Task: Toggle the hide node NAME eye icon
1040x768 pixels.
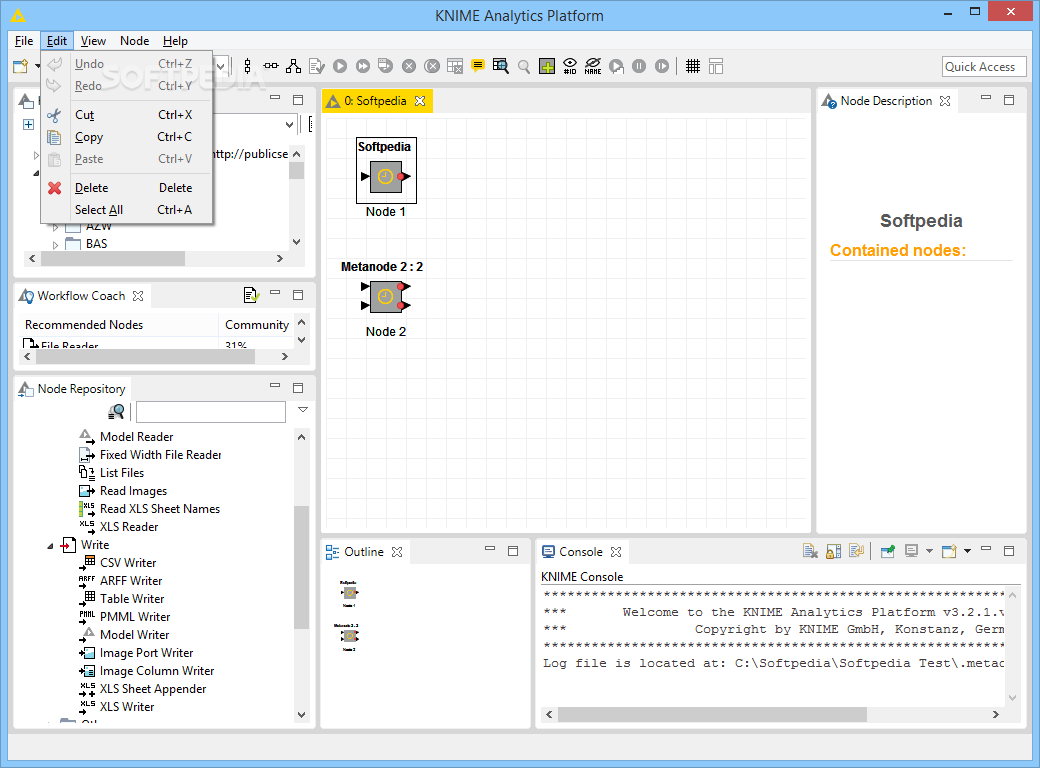Action: click(x=593, y=66)
